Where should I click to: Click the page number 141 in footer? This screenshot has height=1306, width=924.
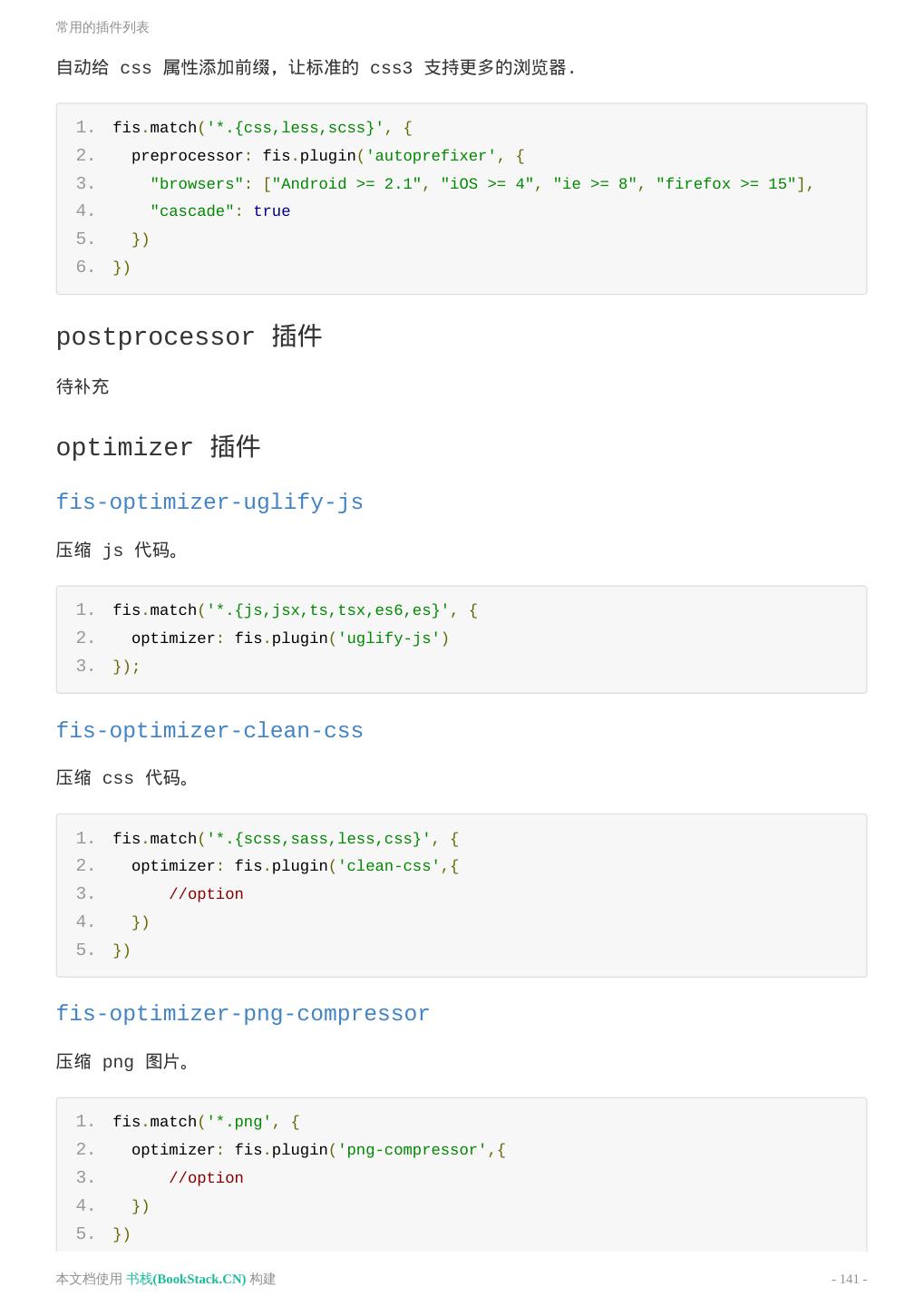(849, 1279)
